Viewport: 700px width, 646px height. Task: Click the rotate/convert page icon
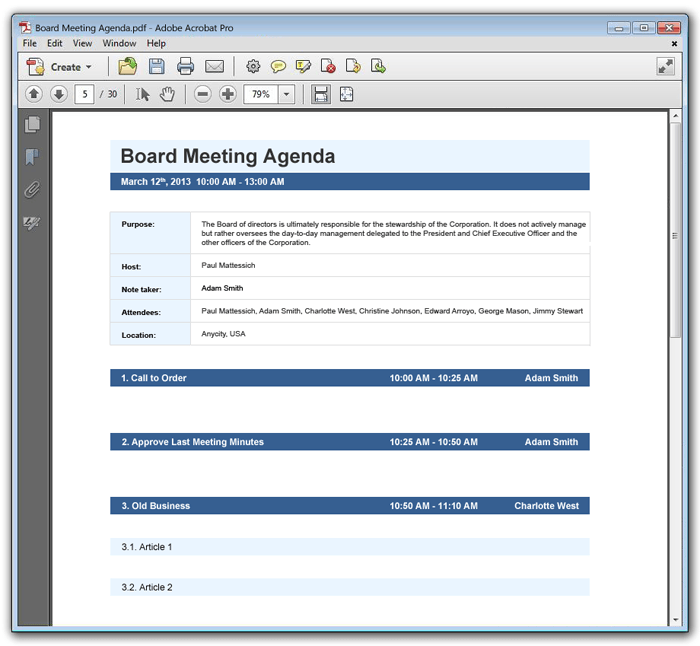tap(353, 66)
